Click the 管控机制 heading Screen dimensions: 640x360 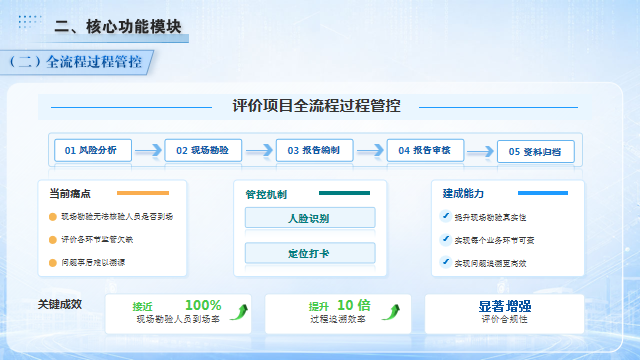tap(266, 194)
